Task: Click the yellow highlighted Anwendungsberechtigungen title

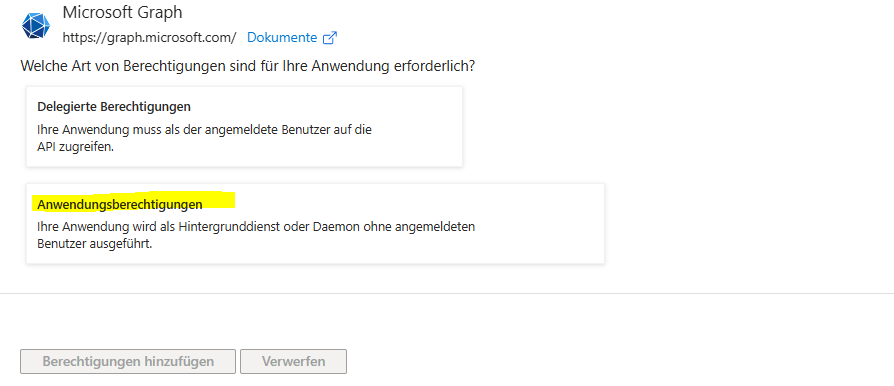Action: click(x=120, y=204)
